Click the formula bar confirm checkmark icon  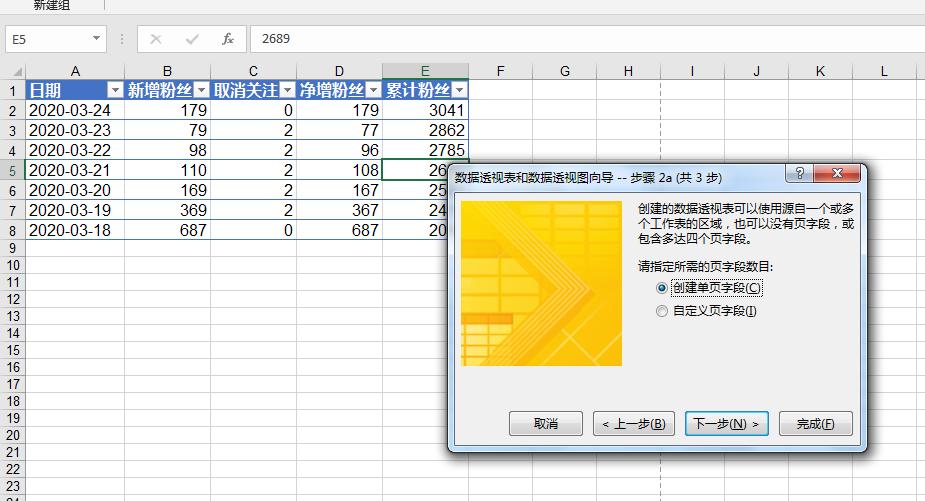pyautogui.click(x=192, y=39)
